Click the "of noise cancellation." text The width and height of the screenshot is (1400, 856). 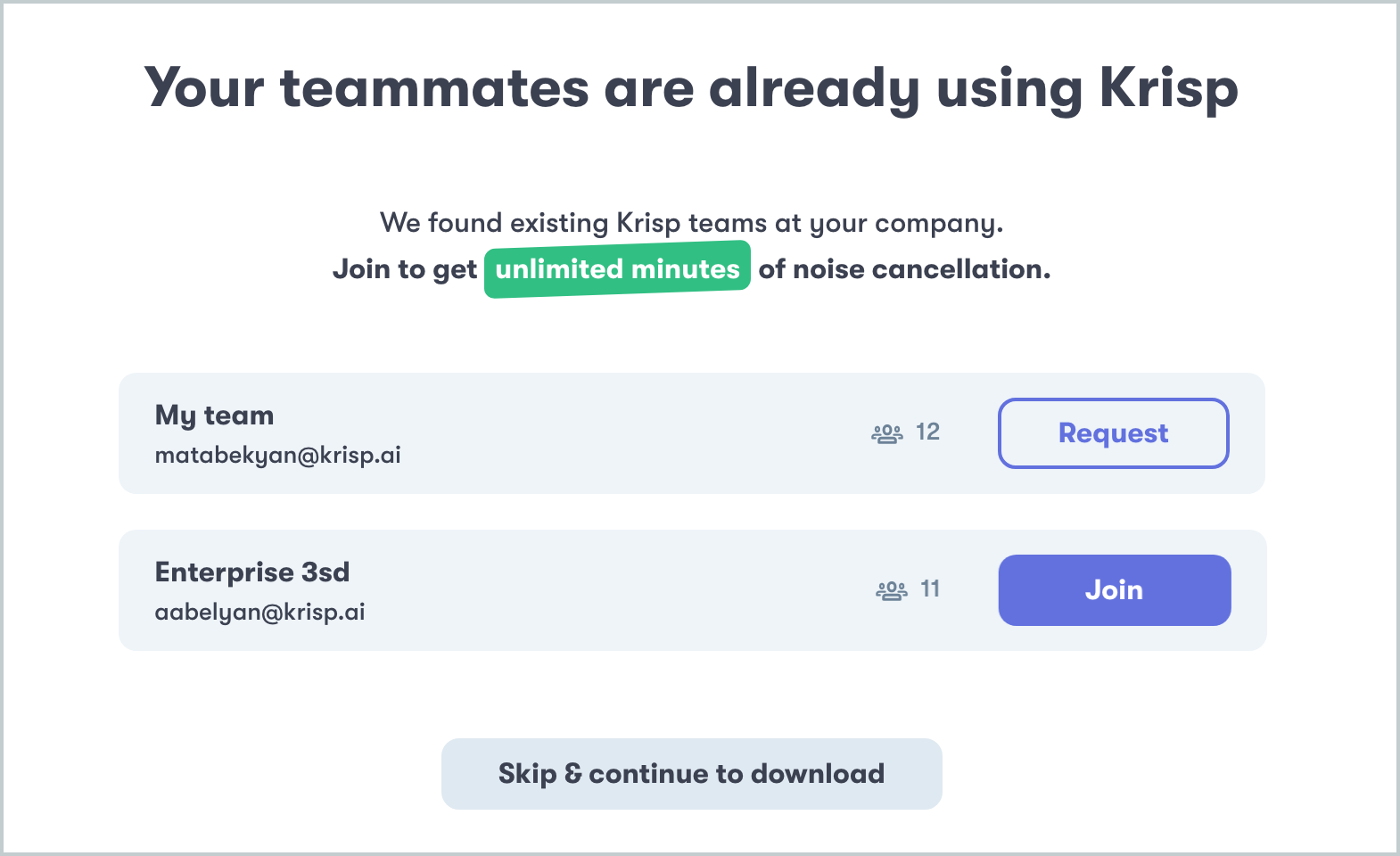[x=904, y=269]
